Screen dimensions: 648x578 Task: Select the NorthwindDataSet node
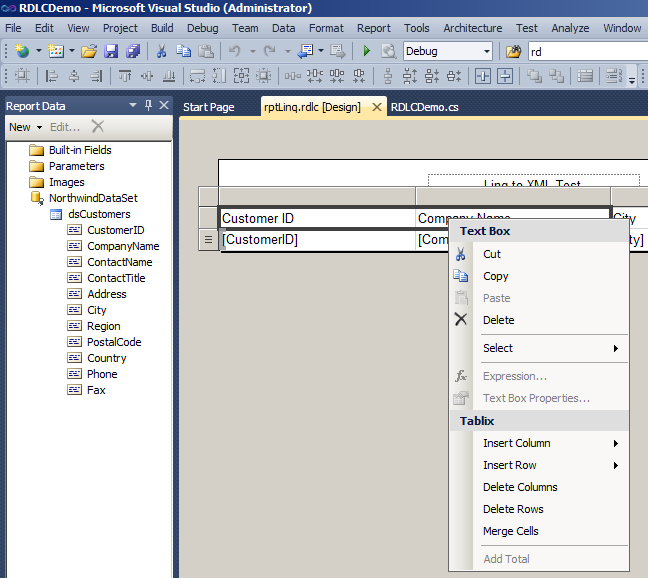(93, 198)
